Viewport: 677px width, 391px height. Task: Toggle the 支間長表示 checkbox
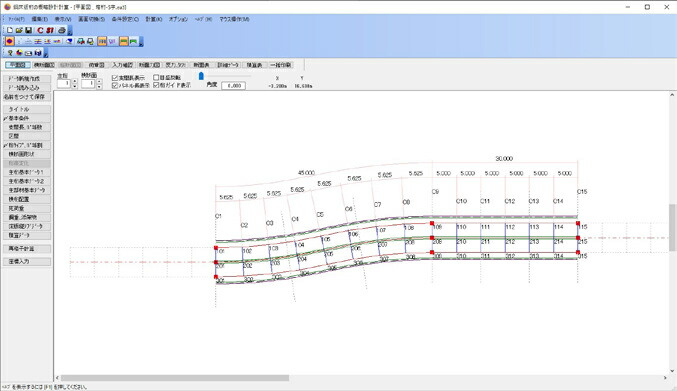pos(115,78)
